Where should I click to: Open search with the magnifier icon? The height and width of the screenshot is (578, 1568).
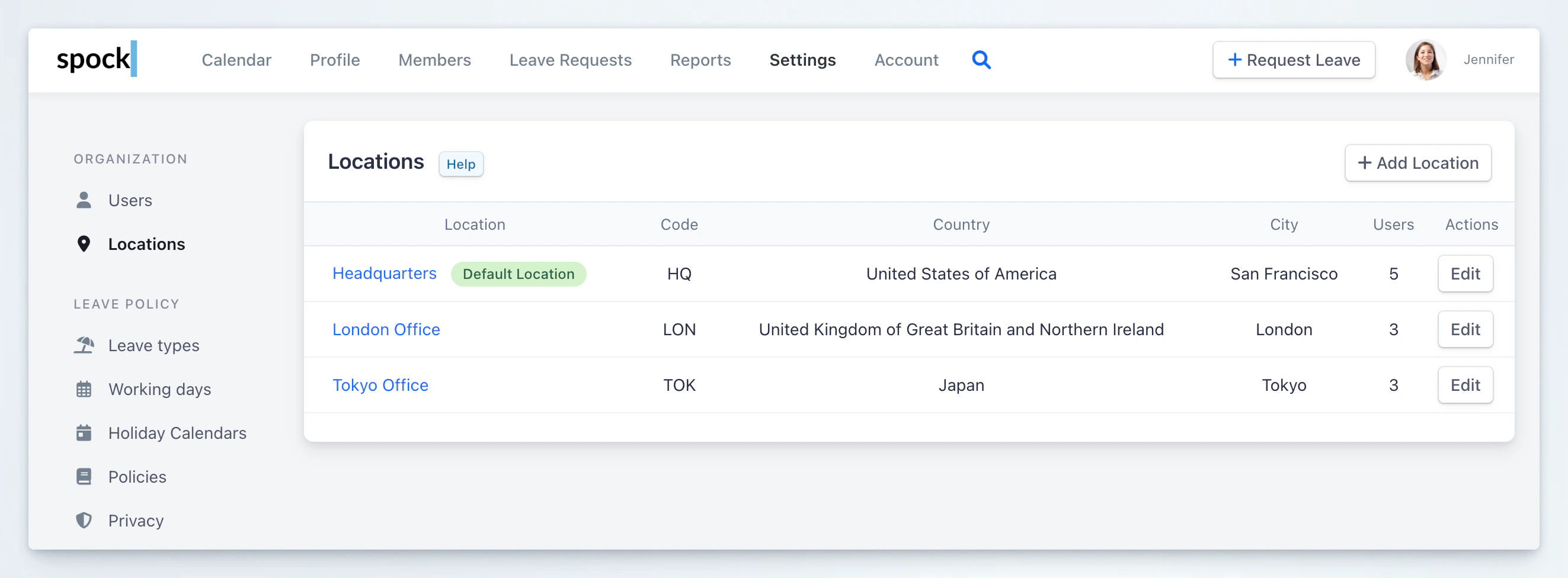click(x=981, y=60)
